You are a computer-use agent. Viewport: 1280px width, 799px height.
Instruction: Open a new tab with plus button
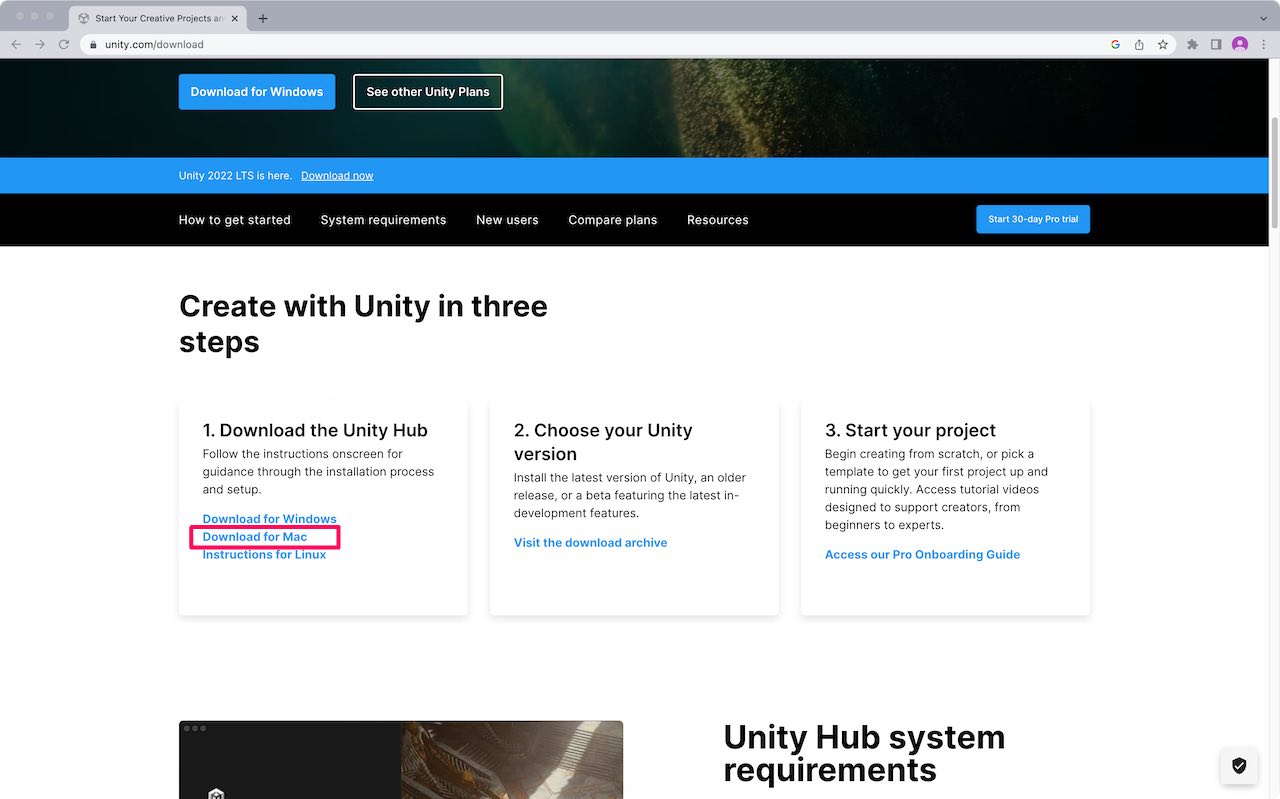263,18
